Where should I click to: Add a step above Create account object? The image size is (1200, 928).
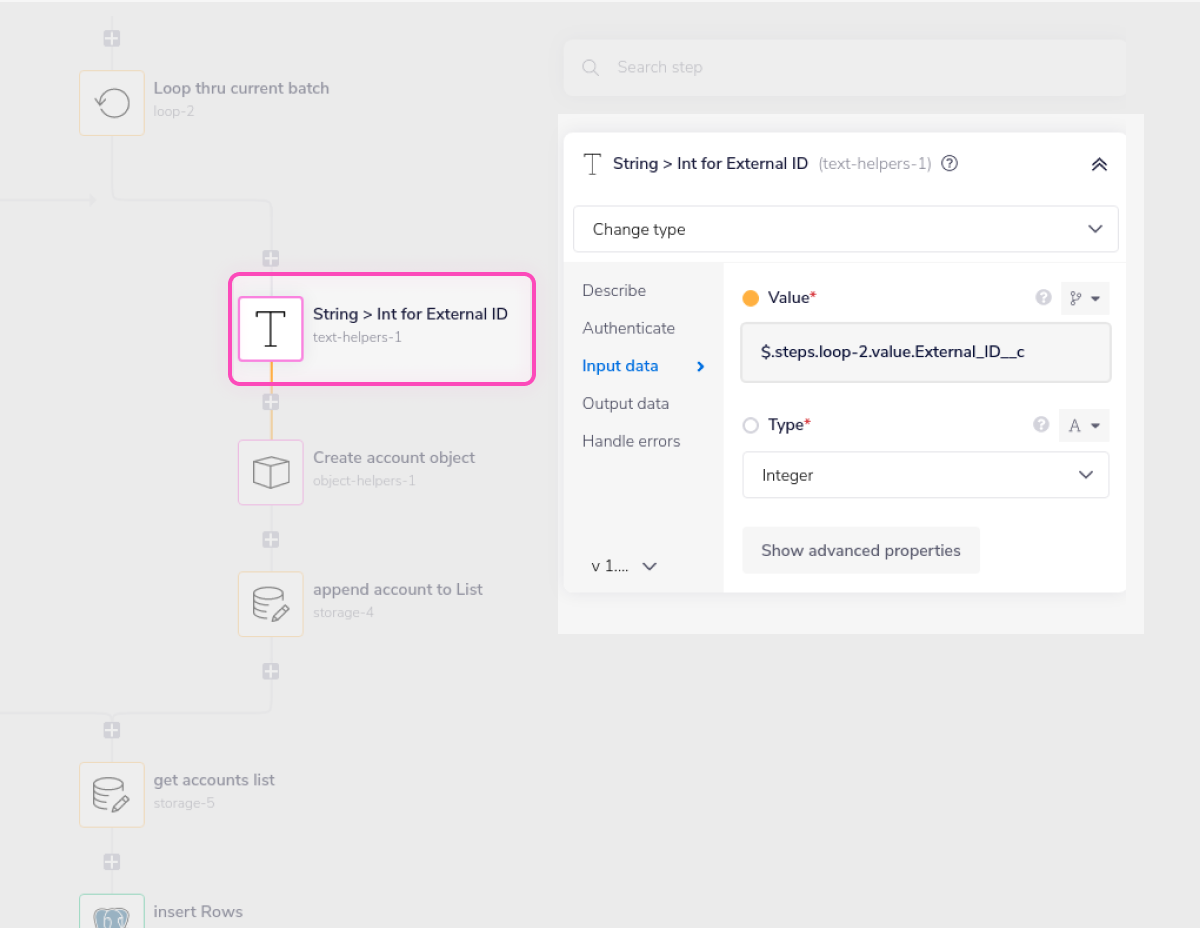(271, 402)
